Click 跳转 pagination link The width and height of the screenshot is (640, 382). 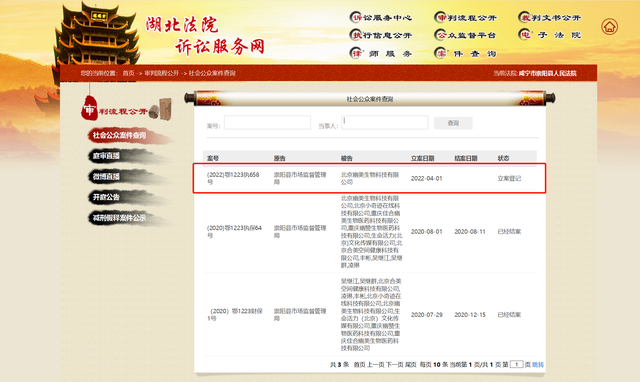[x=538, y=364]
